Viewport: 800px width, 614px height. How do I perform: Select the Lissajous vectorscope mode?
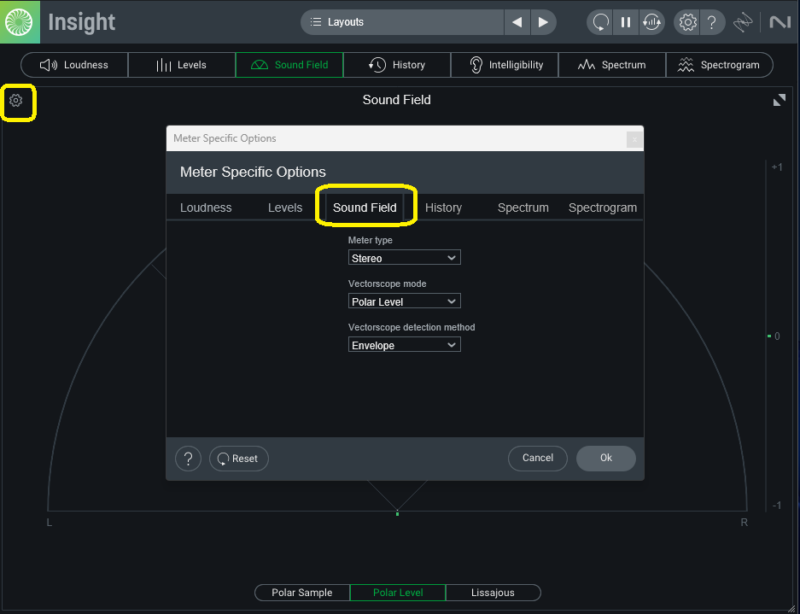click(x=492, y=592)
